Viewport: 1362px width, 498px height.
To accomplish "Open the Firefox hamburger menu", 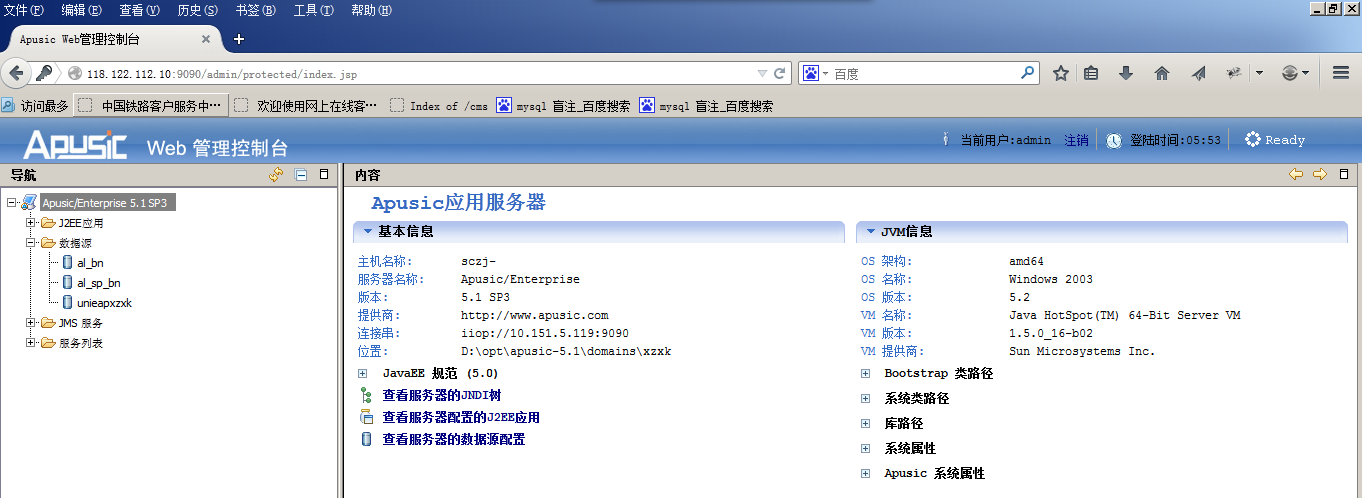I will [x=1341, y=73].
